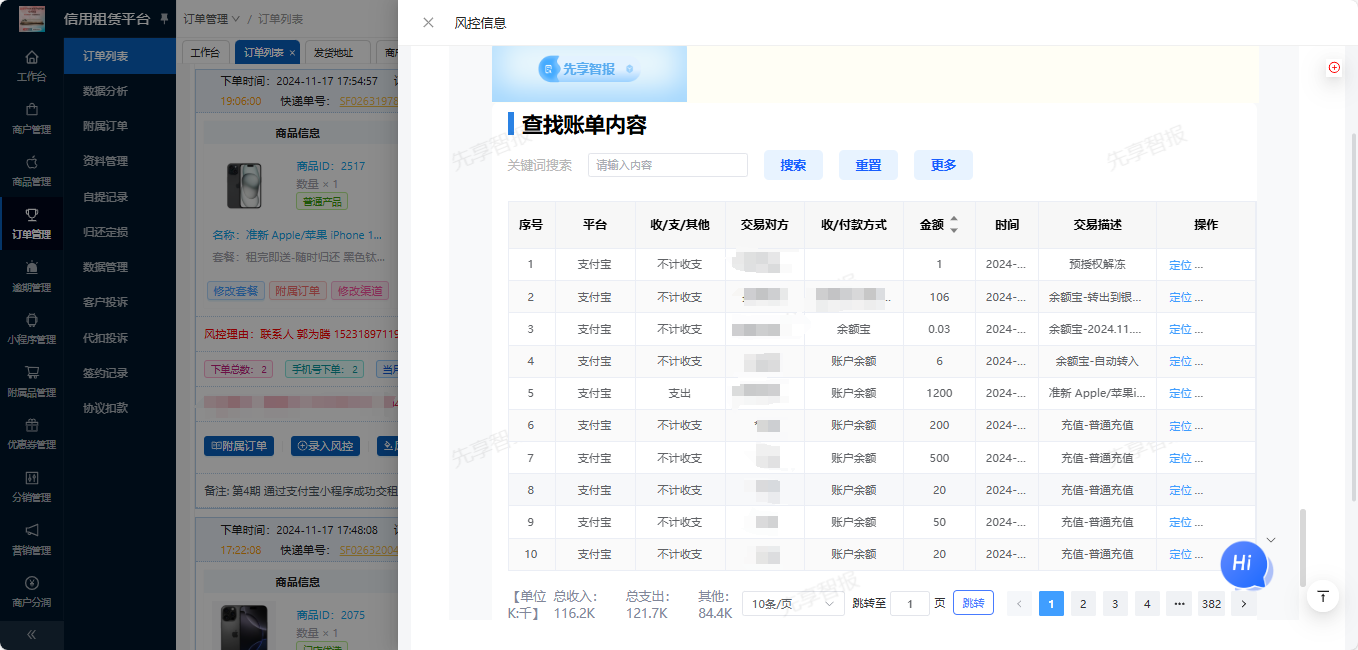Close the 风控信息 drawer with X

(x=428, y=23)
